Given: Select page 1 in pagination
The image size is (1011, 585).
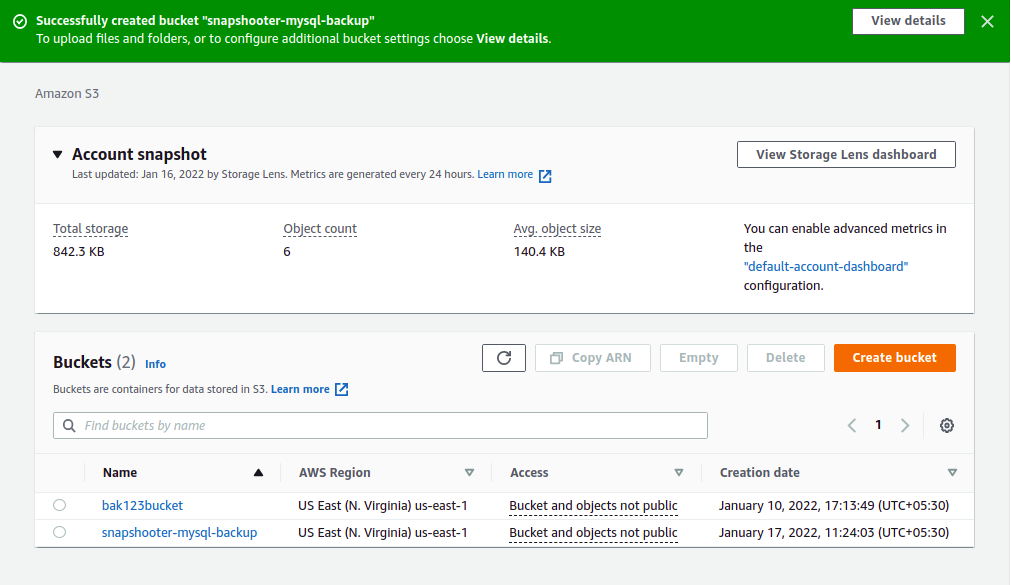Looking at the screenshot, I should click(x=878, y=424).
